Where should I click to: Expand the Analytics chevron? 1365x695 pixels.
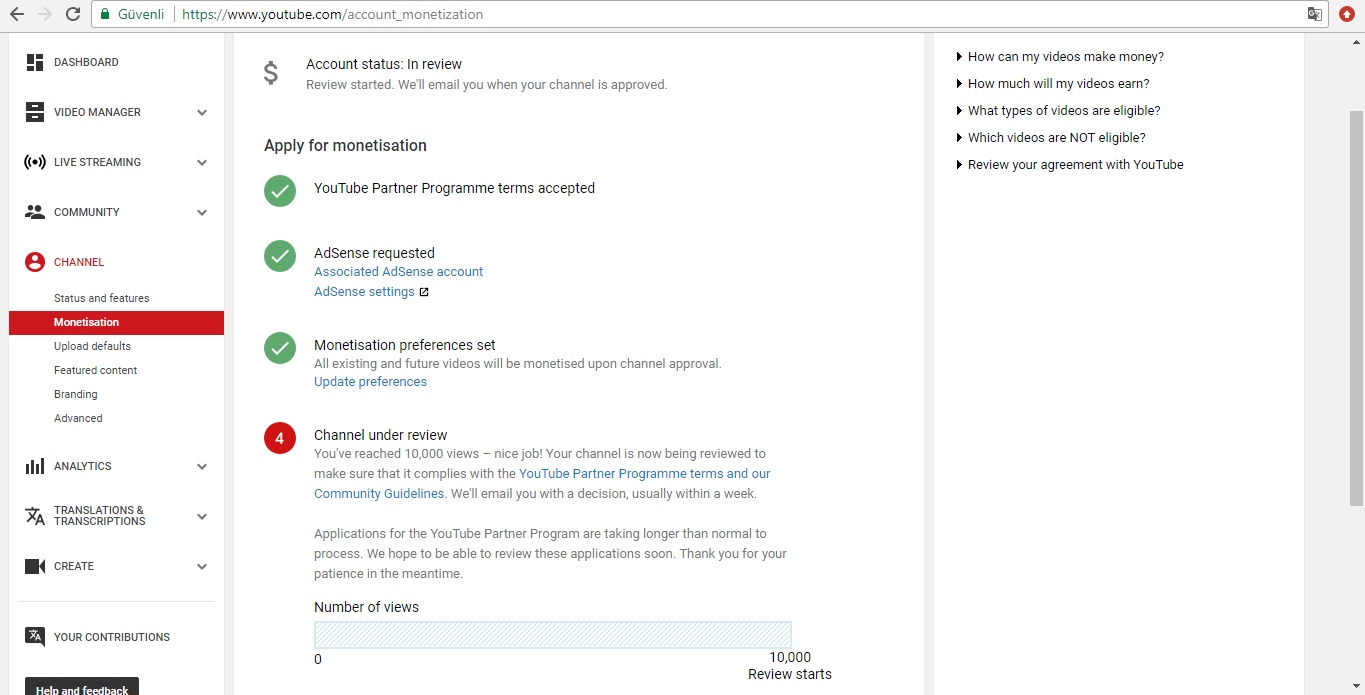pyautogui.click(x=202, y=467)
